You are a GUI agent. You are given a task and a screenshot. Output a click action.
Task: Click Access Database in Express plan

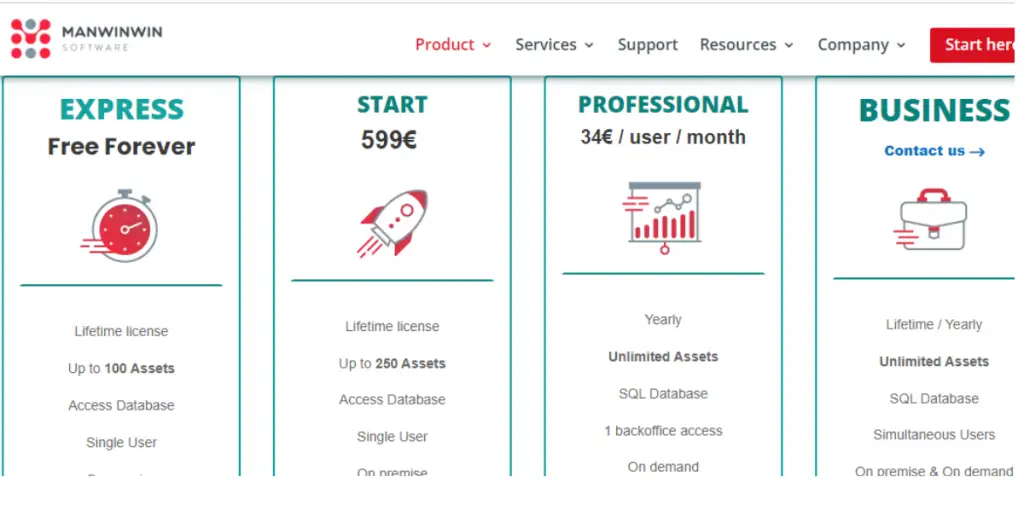tap(121, 406)
